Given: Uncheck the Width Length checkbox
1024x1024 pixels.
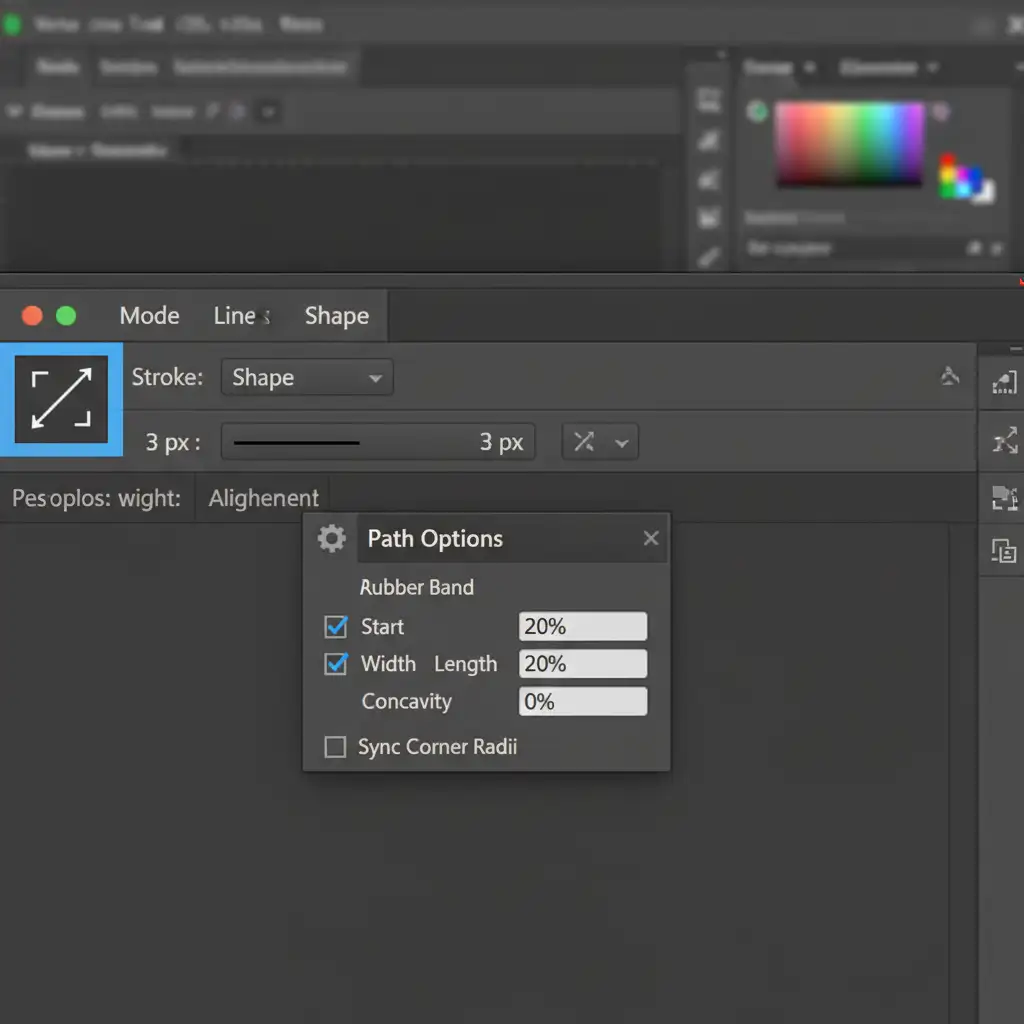Looking at the screenshot, I should point(336,664).
